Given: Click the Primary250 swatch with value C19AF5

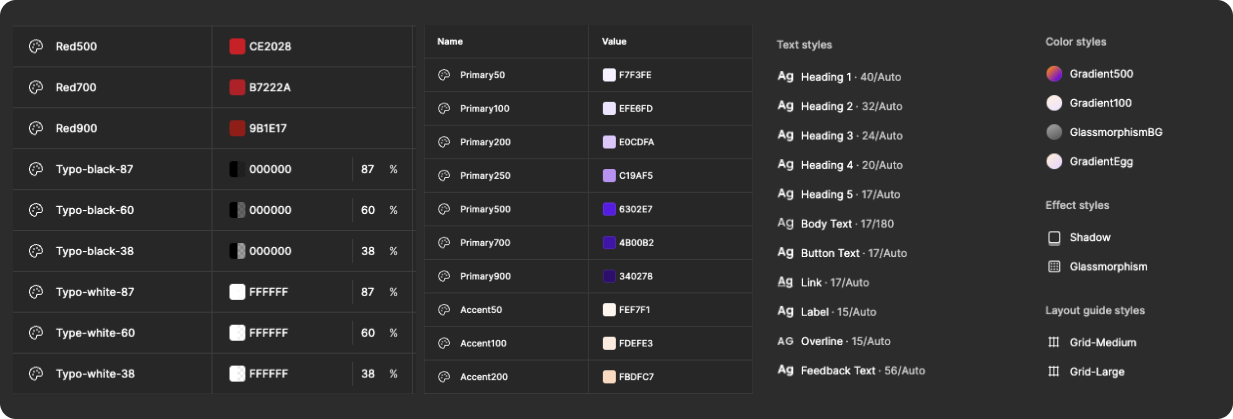Looking at the screenshot, I should (x=609, y=176).
